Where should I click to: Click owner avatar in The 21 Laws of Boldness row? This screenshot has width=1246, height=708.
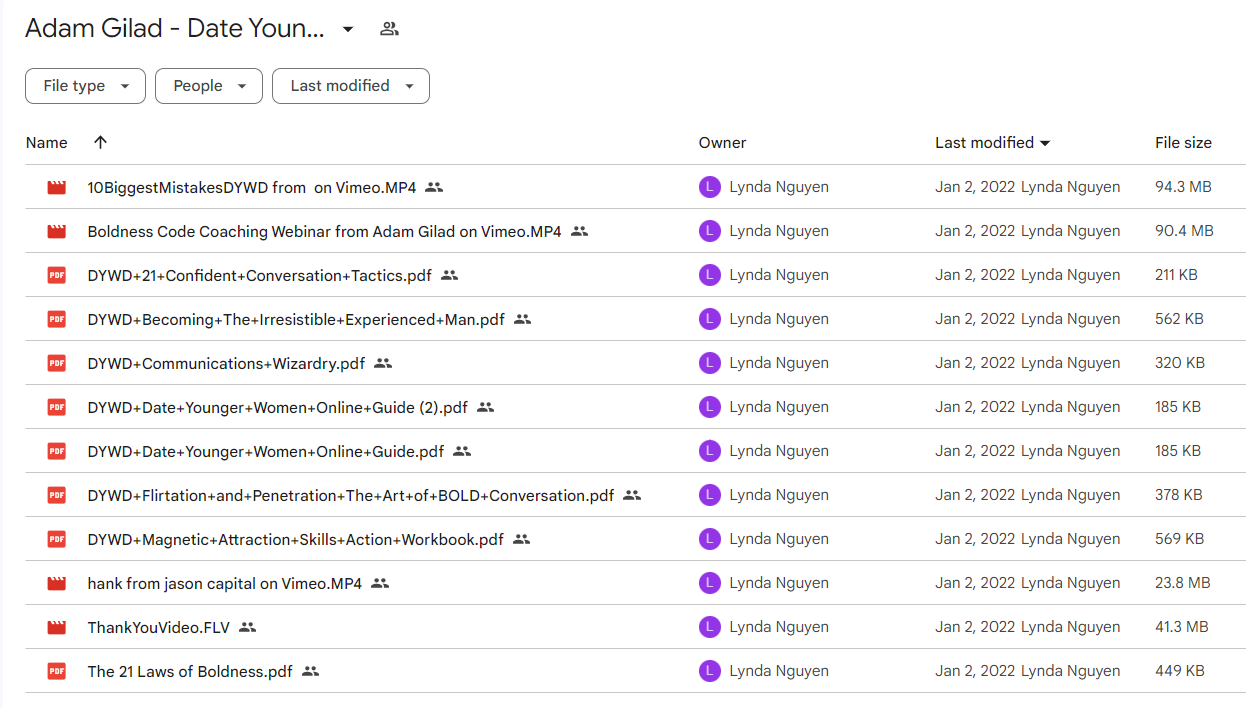coord(710,671)
